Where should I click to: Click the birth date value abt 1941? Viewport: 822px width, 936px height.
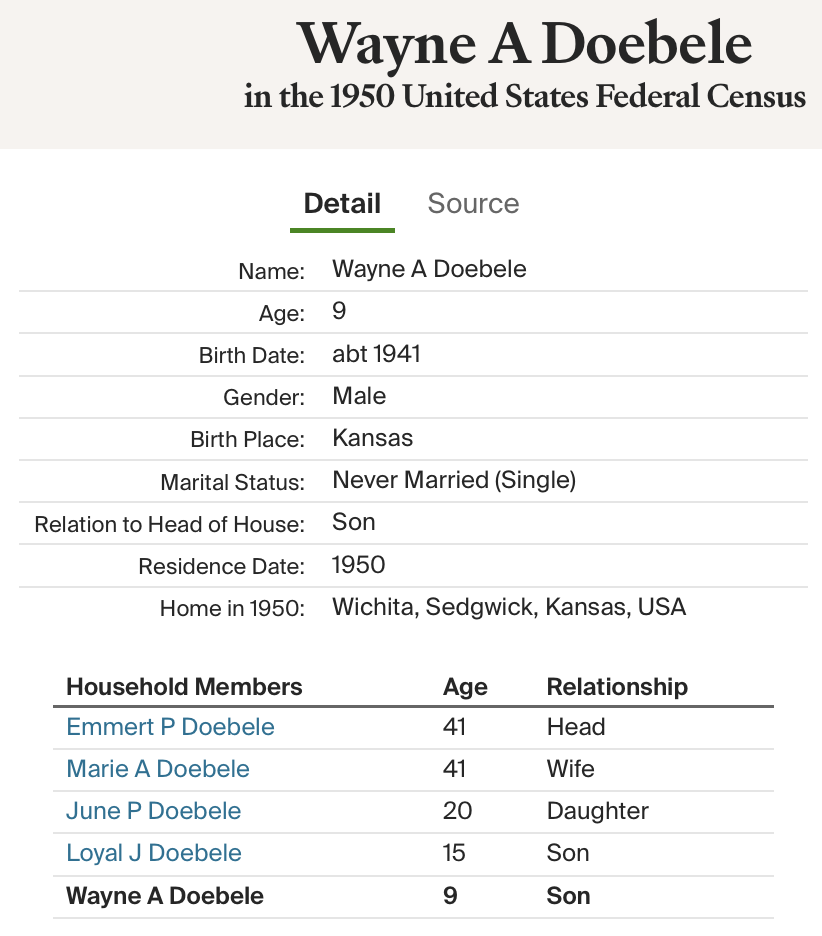[x=376, y=354]
